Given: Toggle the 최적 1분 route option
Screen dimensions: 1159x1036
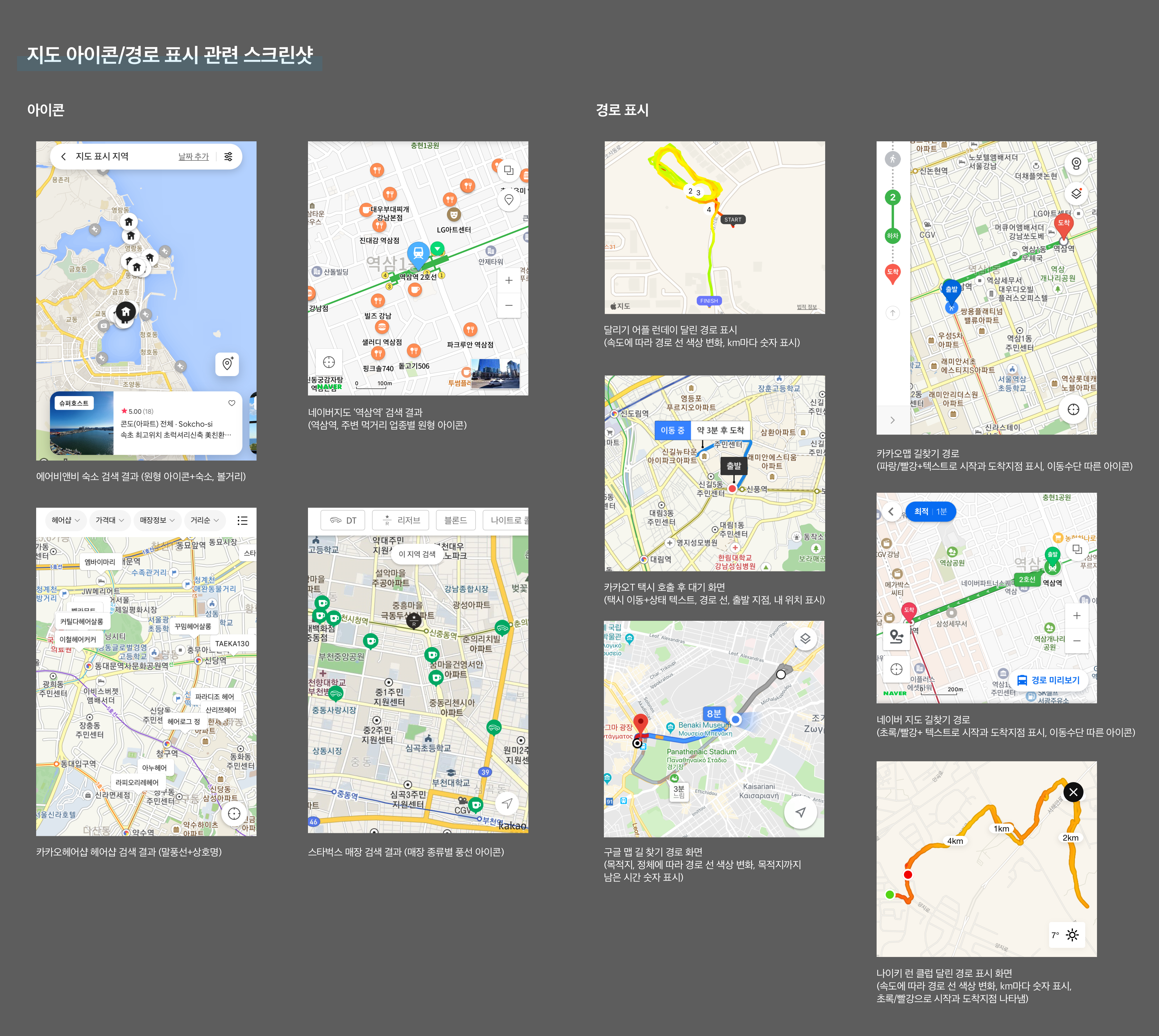Looking at the screenshot, I should 930,512.
